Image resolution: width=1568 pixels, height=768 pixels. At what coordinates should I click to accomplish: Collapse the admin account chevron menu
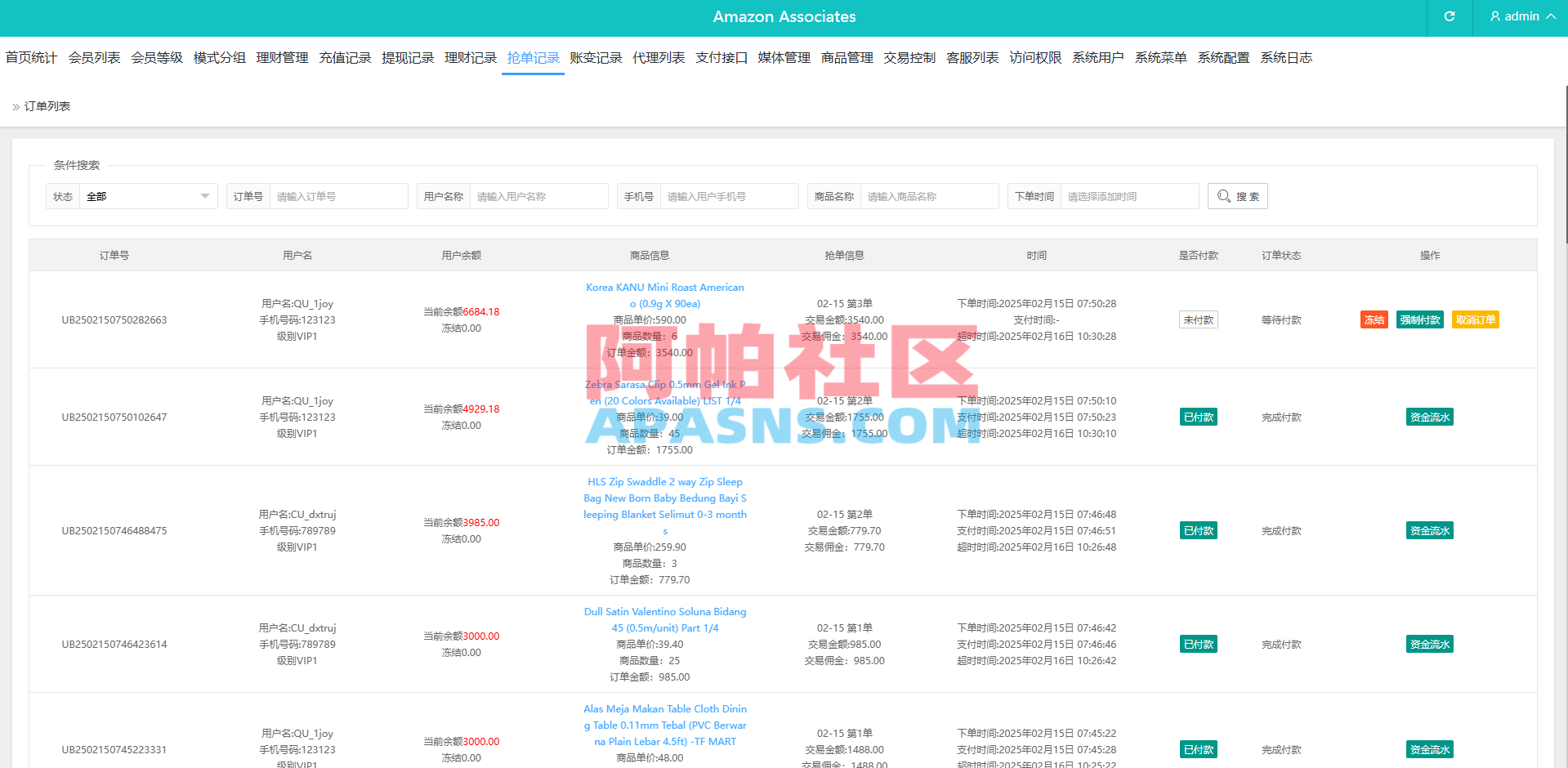pos(1551,16)
